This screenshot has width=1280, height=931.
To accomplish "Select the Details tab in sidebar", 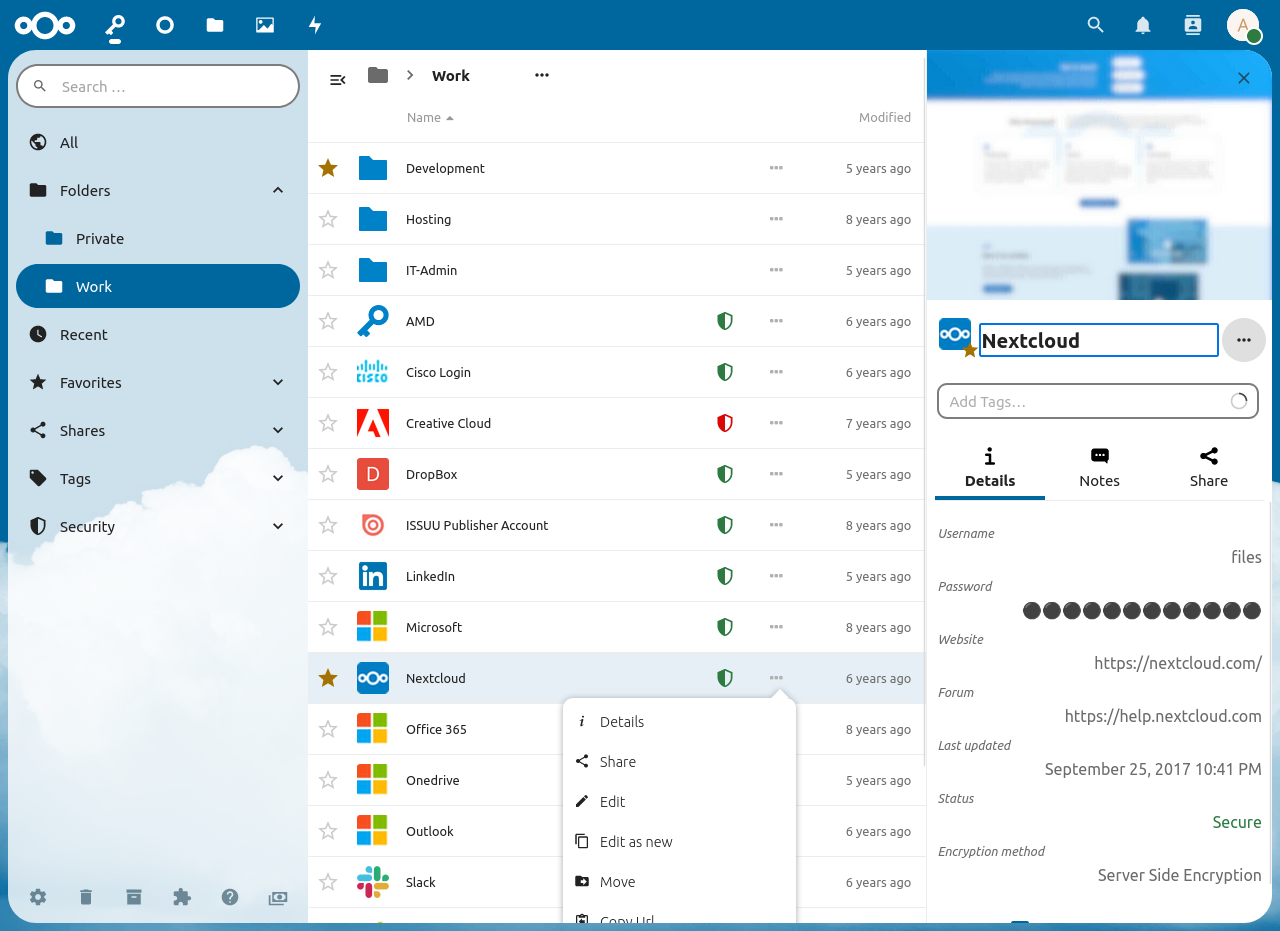I will [x=990, y=468].
